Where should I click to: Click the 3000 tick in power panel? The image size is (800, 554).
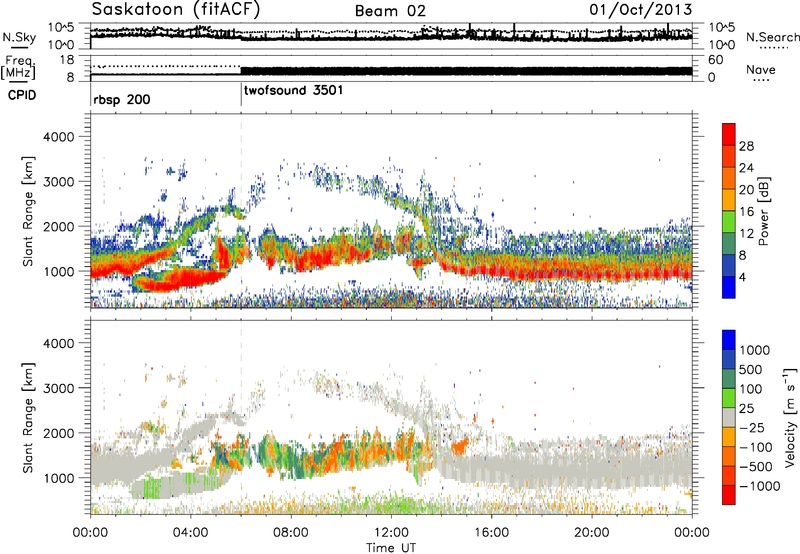click(58, 182)
